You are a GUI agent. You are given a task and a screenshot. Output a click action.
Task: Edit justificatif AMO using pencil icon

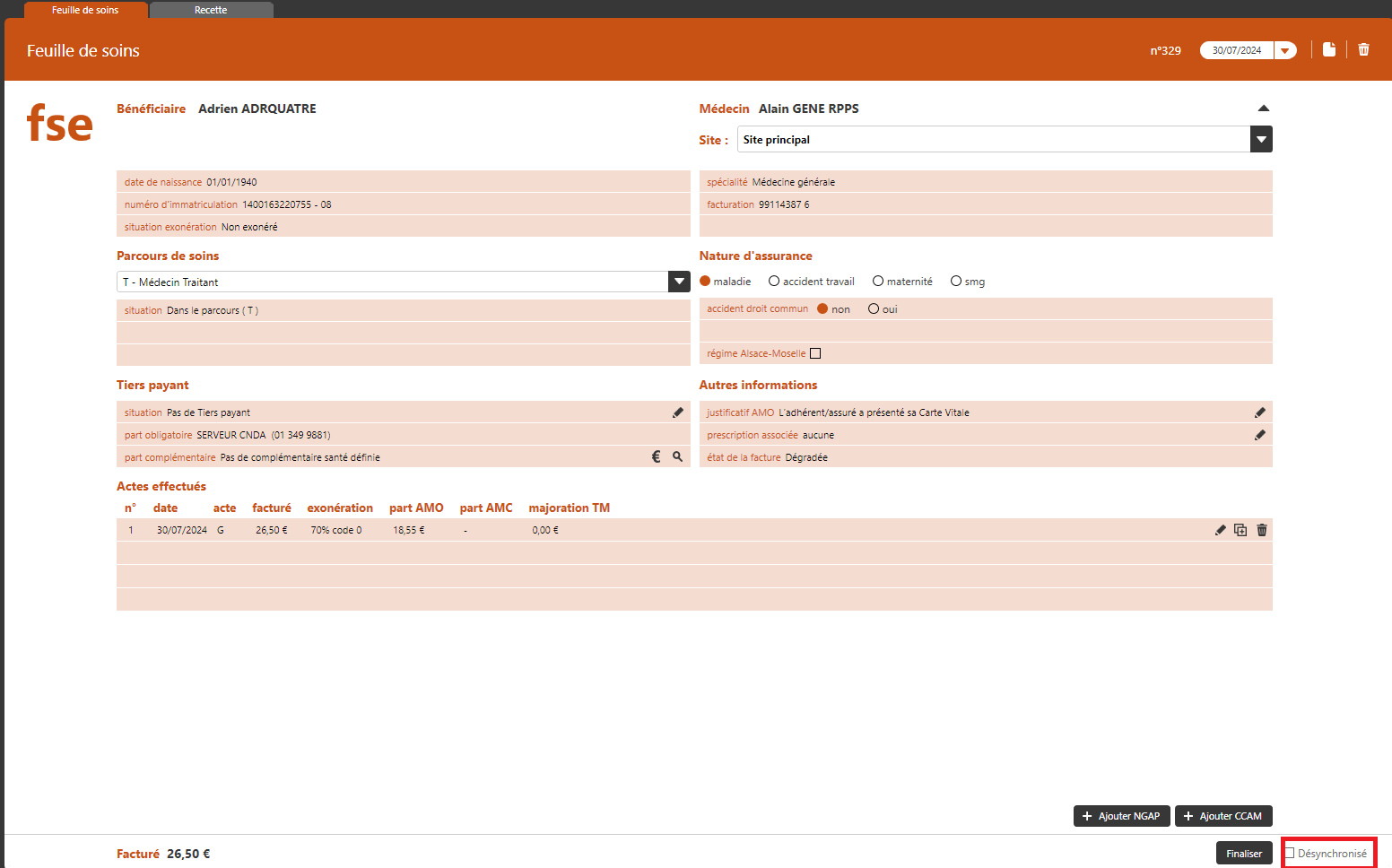point(1260,412)
